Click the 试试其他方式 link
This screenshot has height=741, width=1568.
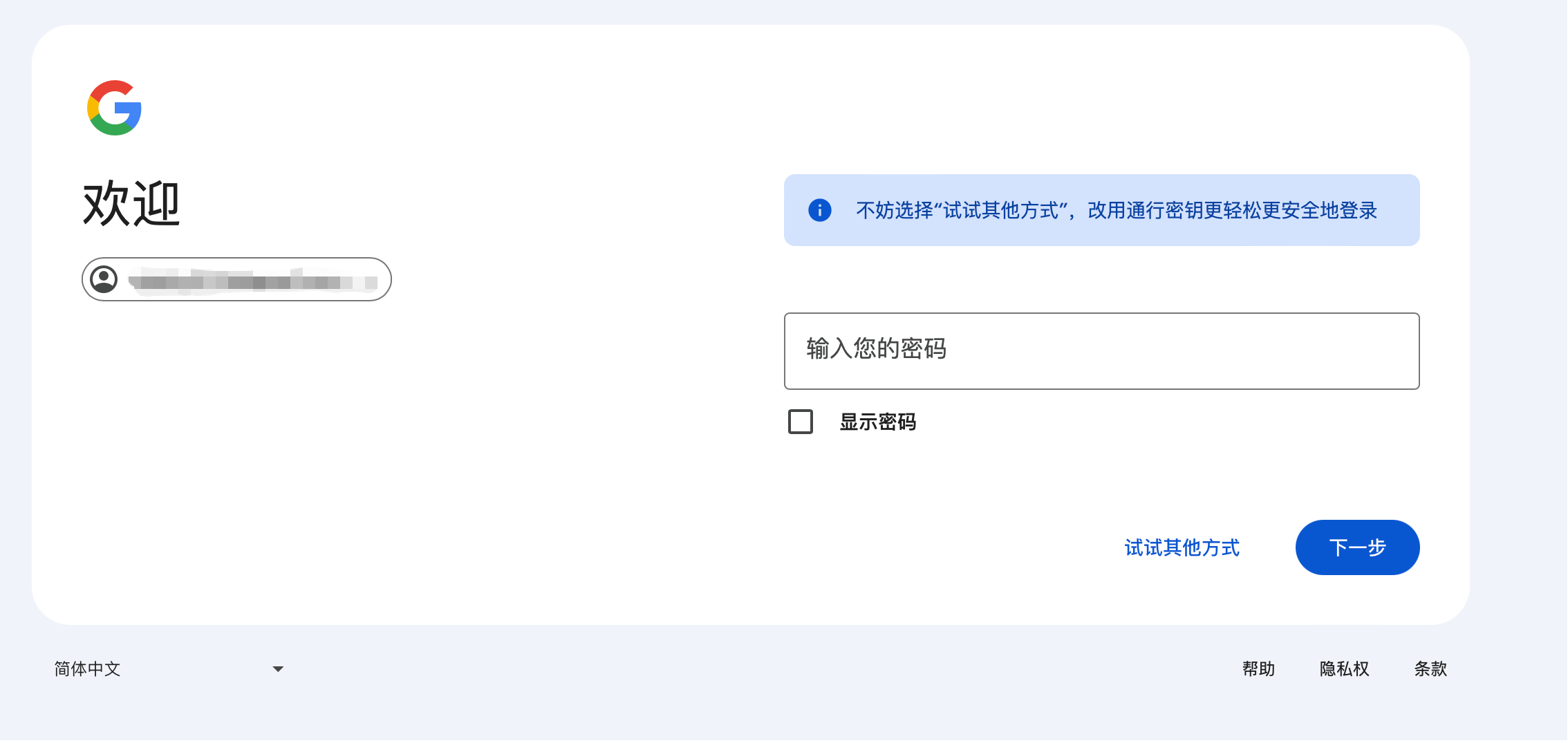click(1182, 547)
